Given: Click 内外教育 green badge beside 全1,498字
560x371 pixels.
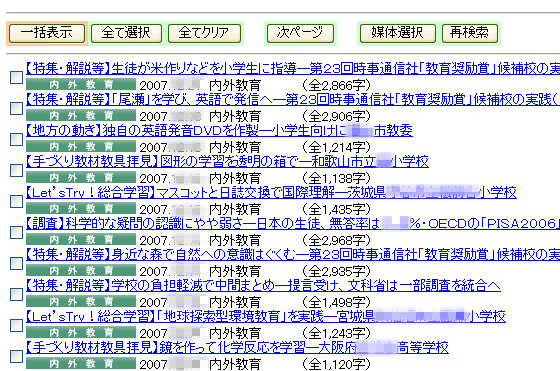Looking at the screenshot, I should tap(81, 302).
